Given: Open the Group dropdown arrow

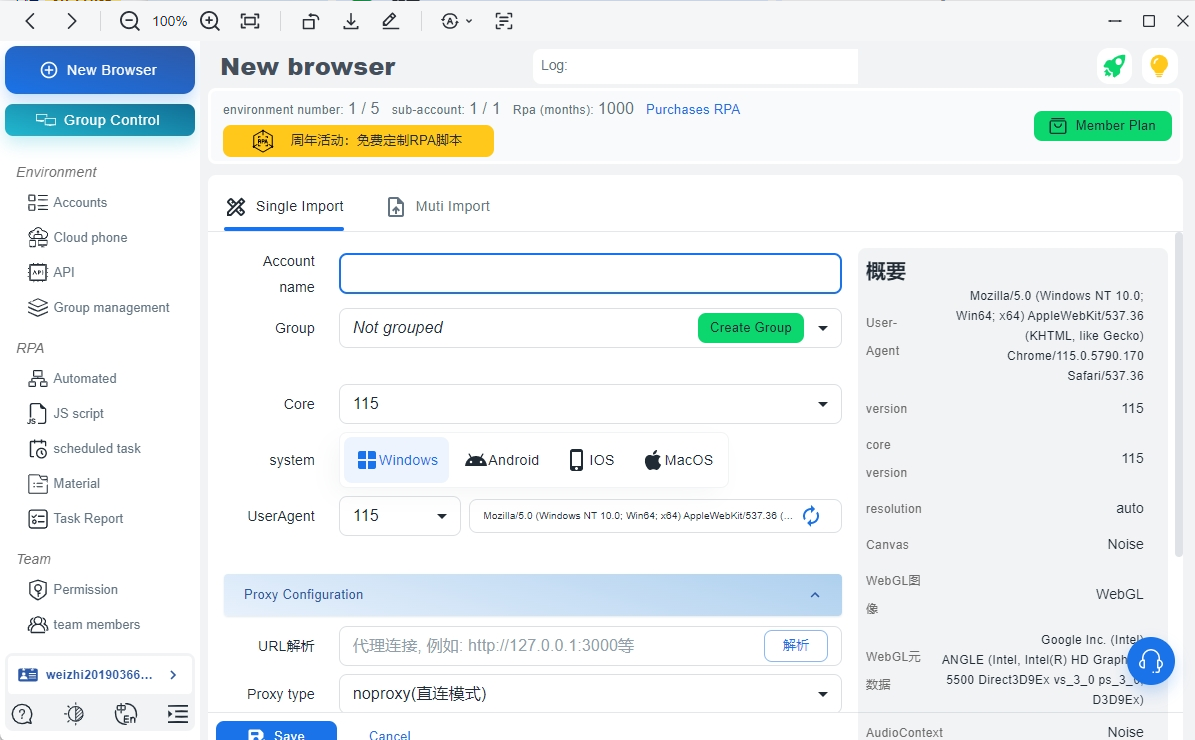Looking at the screenshot, I should tap(823, 328).
